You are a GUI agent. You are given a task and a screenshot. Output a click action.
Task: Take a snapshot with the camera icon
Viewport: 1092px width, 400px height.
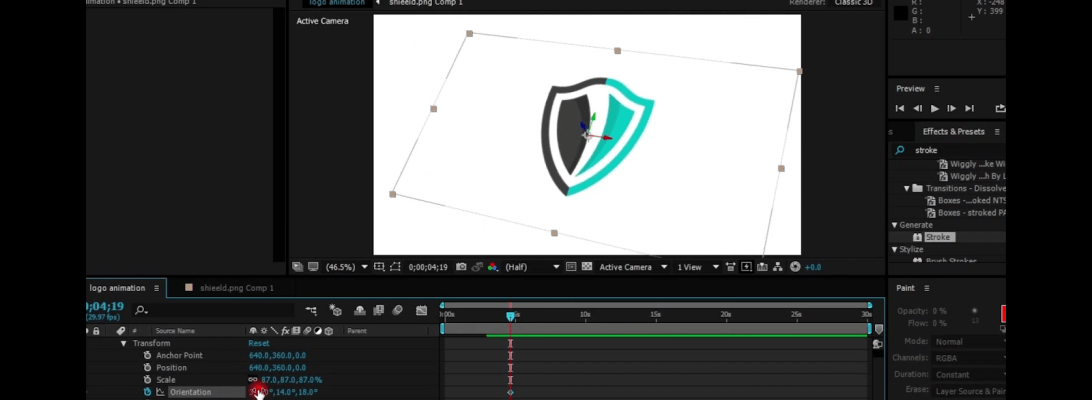pyautogui.click(x=461, y=267)
